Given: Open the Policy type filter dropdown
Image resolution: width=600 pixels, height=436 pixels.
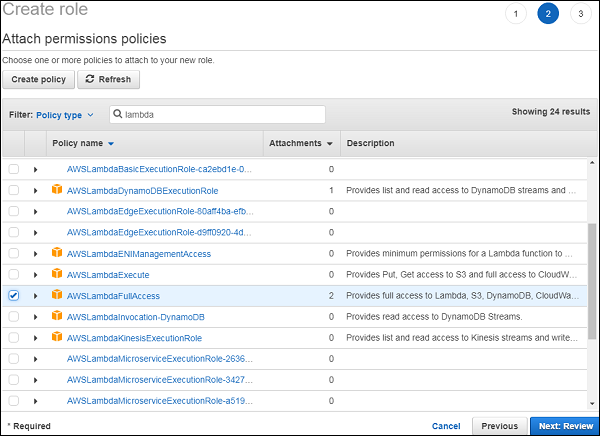Looking at the screenshot, I should click(65, 115).
